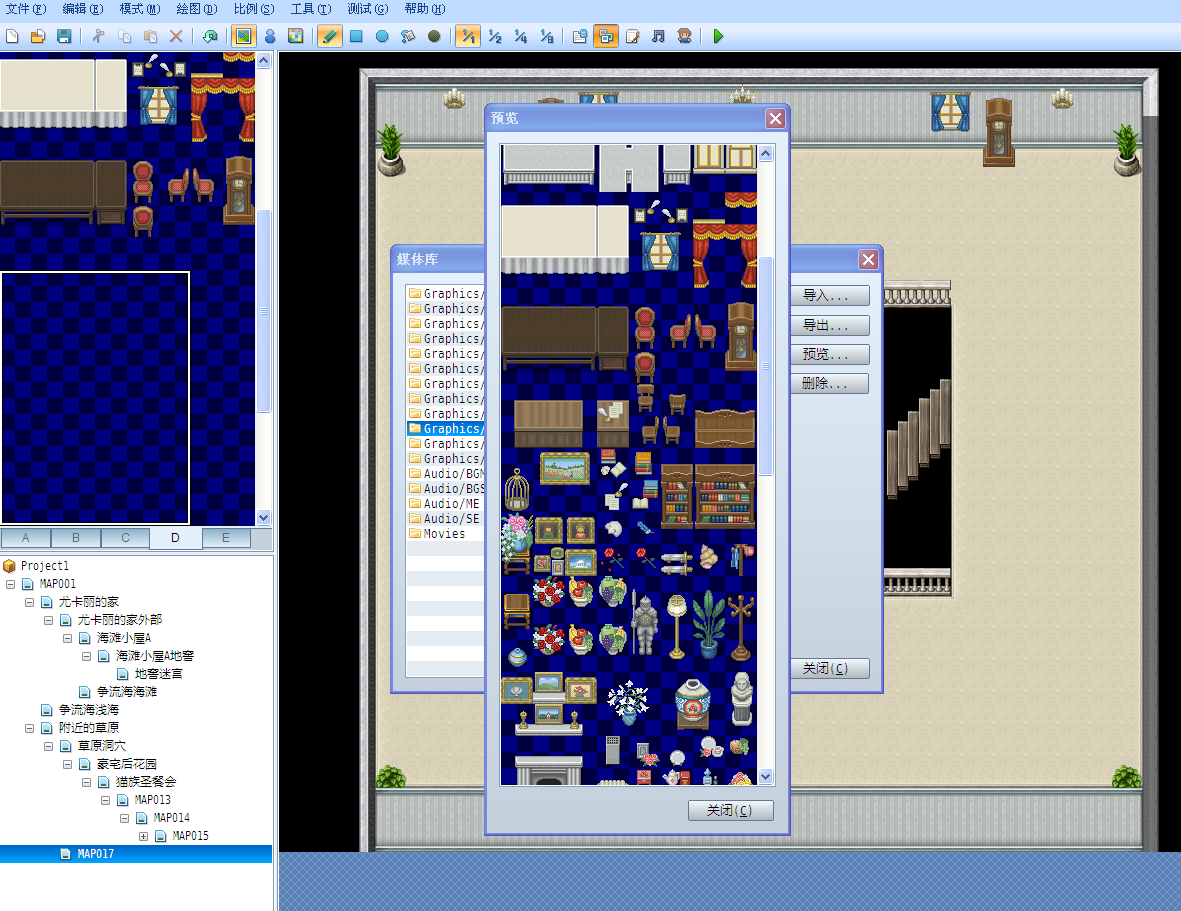Set map zoom scale to 1/8
1181x911 pixels.
(x=547, y=36)
